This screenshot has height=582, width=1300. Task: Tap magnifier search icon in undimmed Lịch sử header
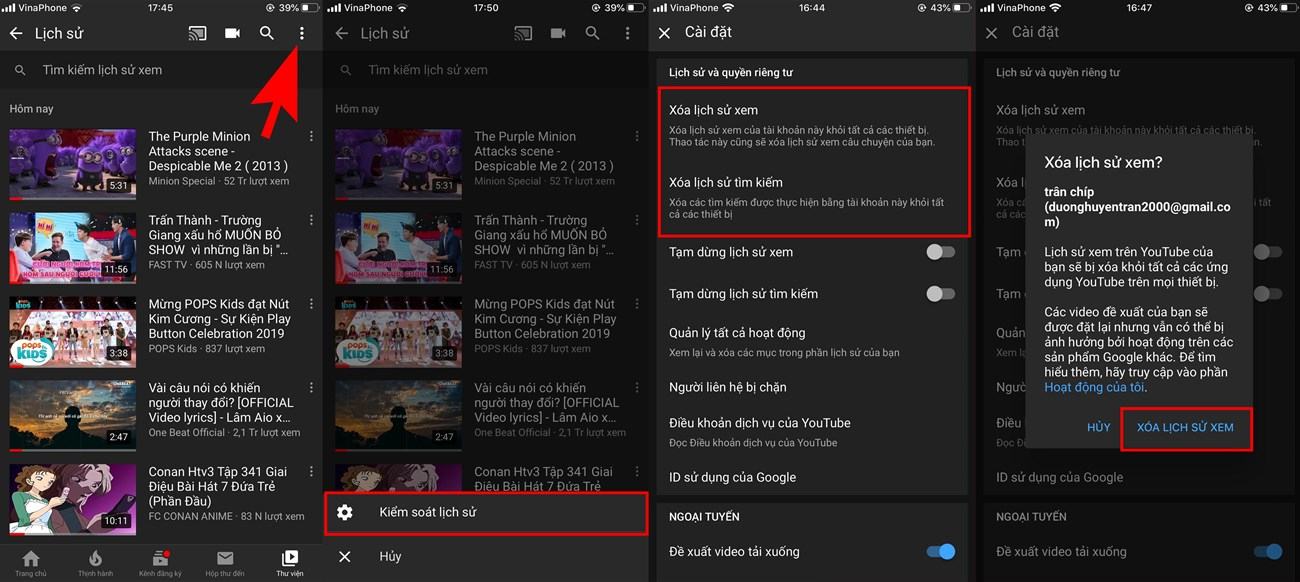pos(267,33)
